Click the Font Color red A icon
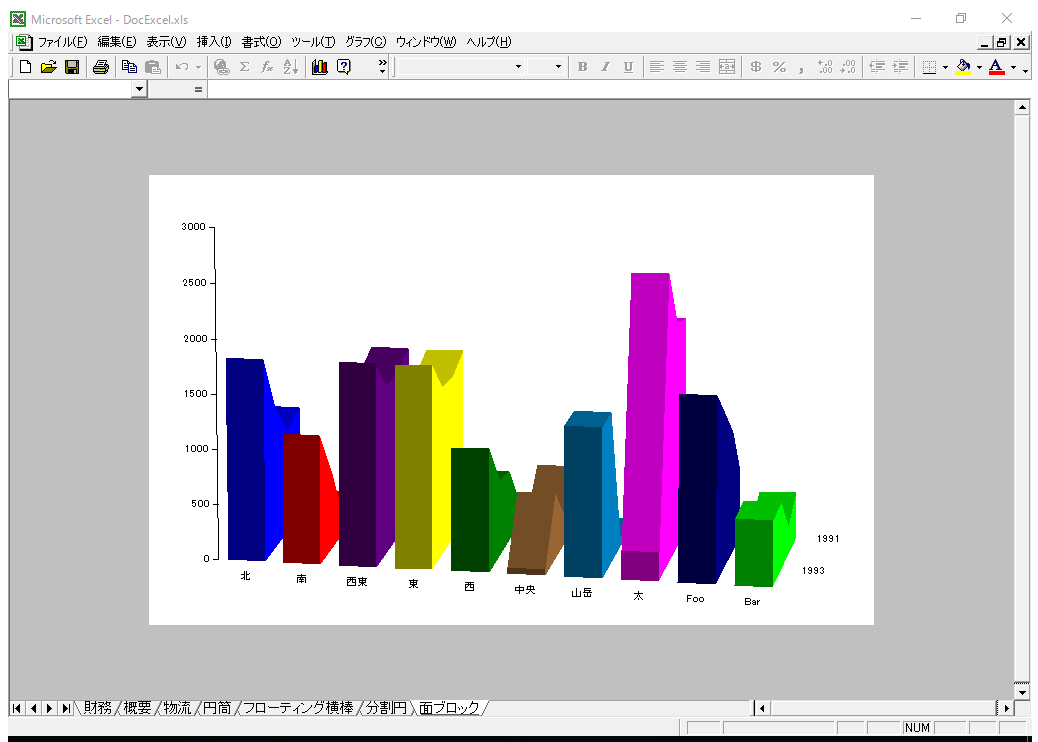Image resolution: width=1038 pixels, height=742 pixels. pyautogui.click(x=996, y=67)
